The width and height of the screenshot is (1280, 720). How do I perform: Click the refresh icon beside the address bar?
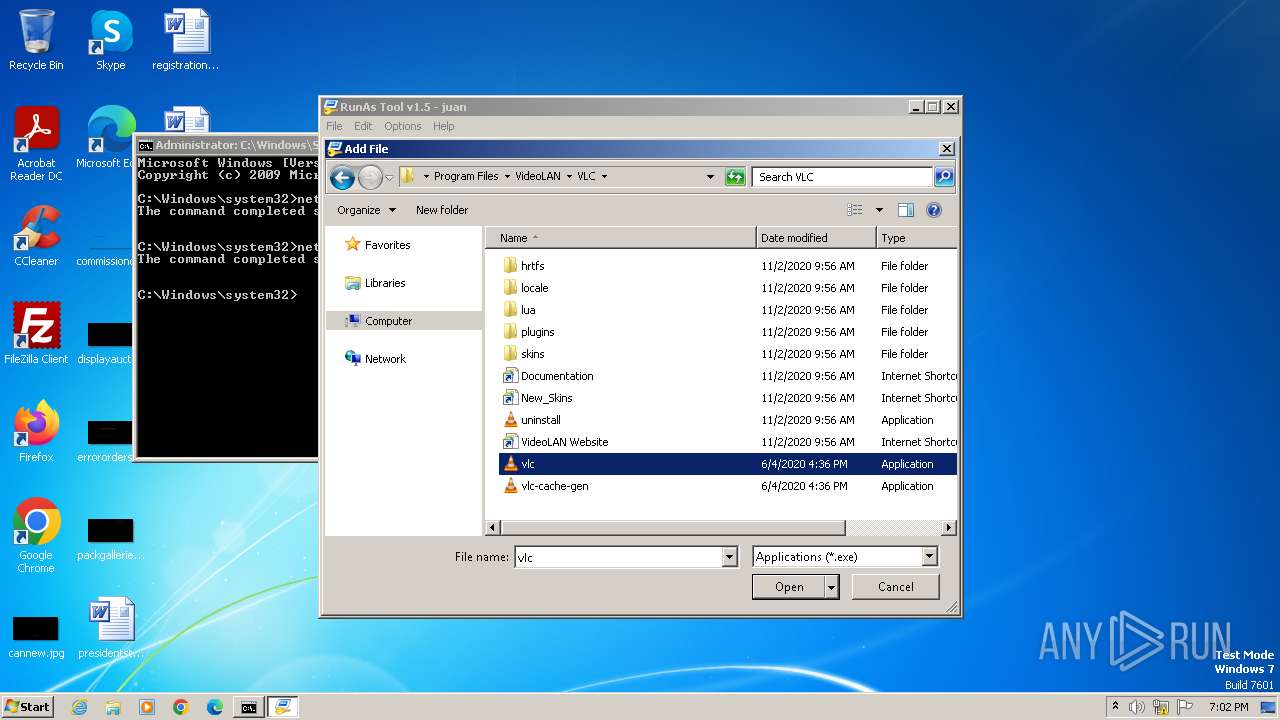coord(735,177)
